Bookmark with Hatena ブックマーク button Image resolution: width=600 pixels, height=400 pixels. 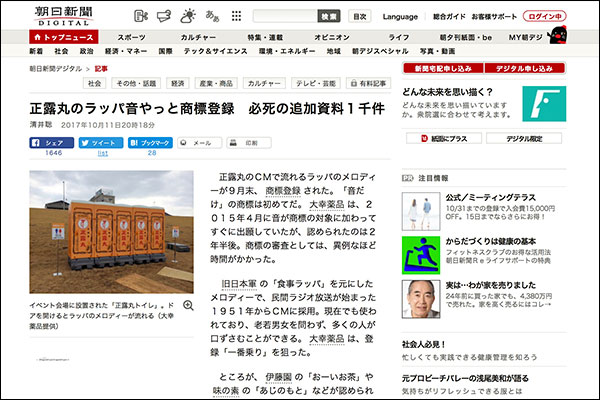click(x=152, y=143)
